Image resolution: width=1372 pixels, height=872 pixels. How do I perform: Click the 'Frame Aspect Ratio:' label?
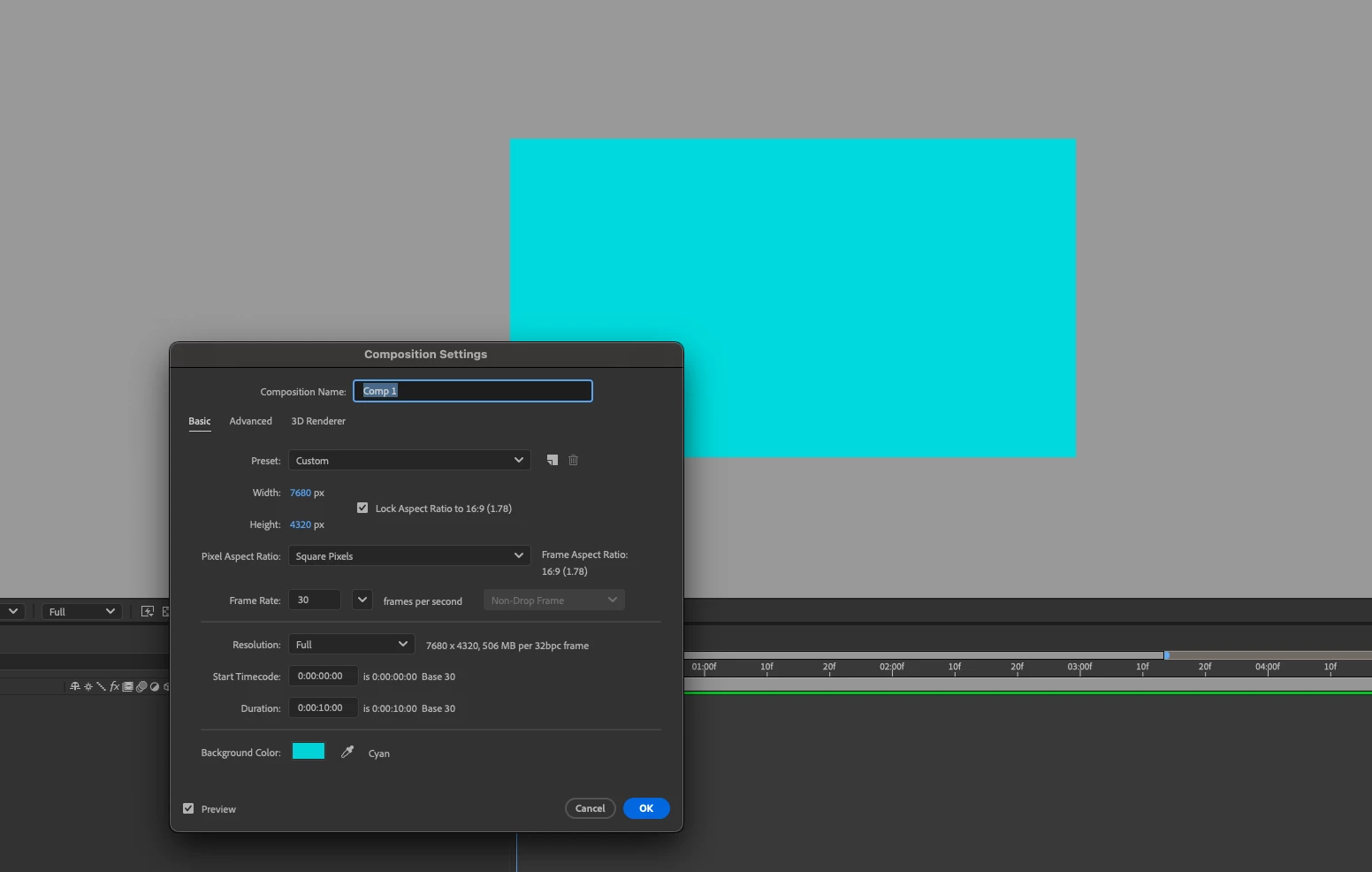click(584, 555)
